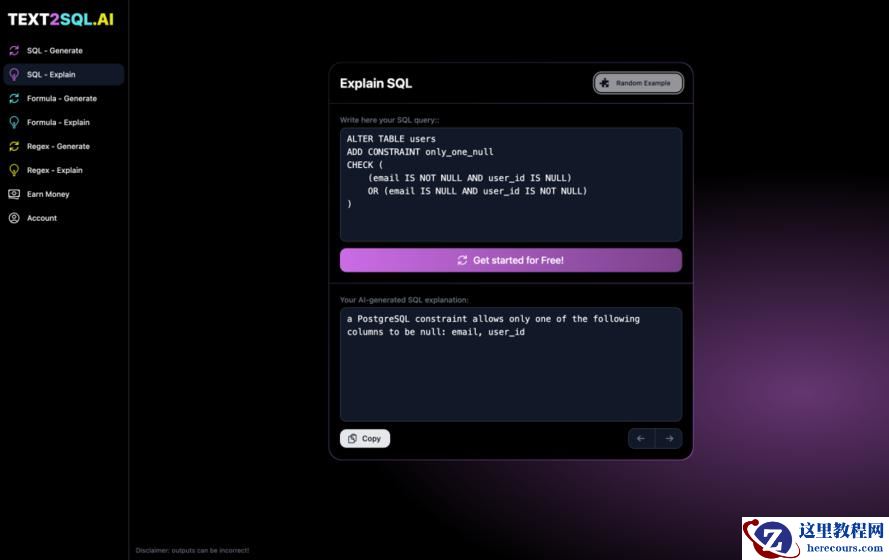Click the Regex - Generate refresh icon
The image size is (889, 560).
(14, 146)
